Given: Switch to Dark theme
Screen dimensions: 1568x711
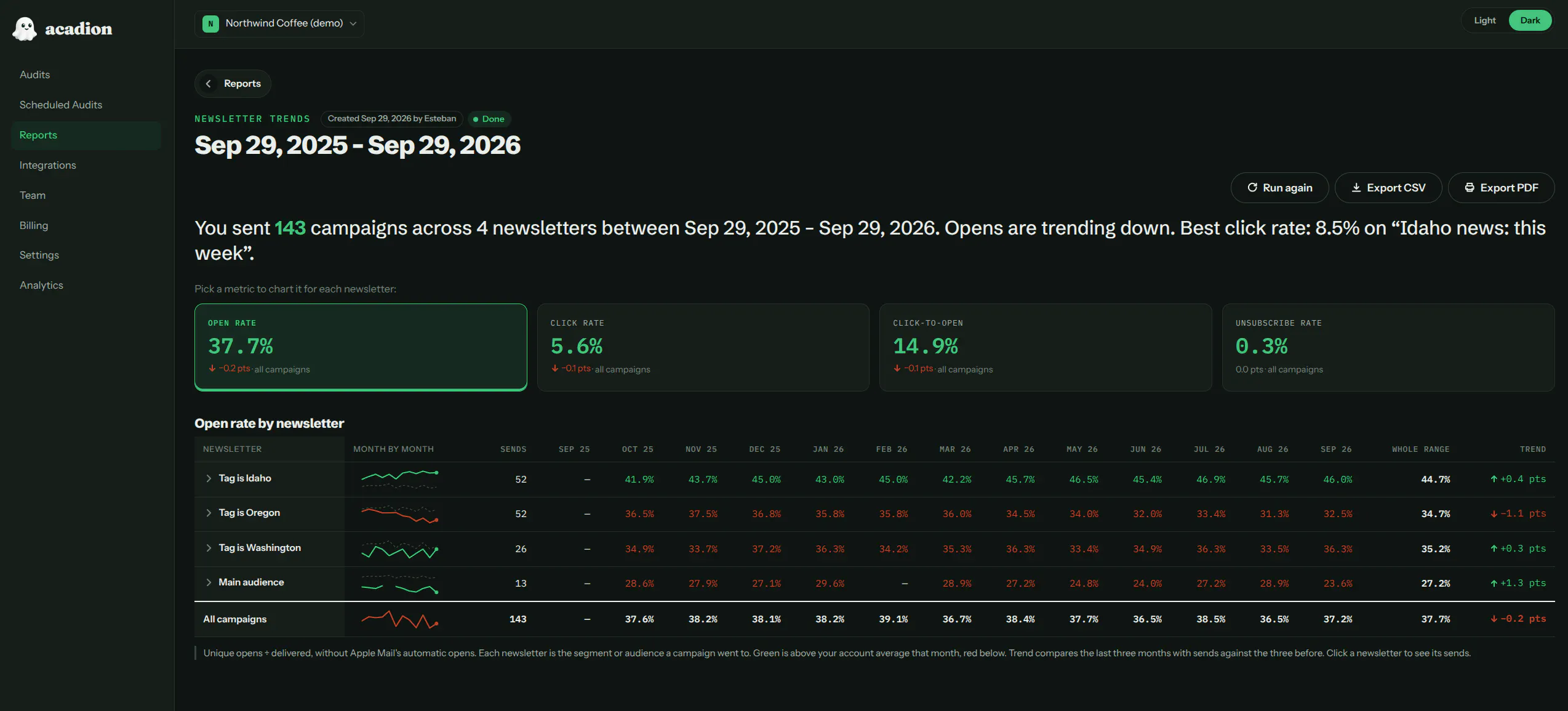Looking at the screenshot, I should click(x=1530, y=20).
